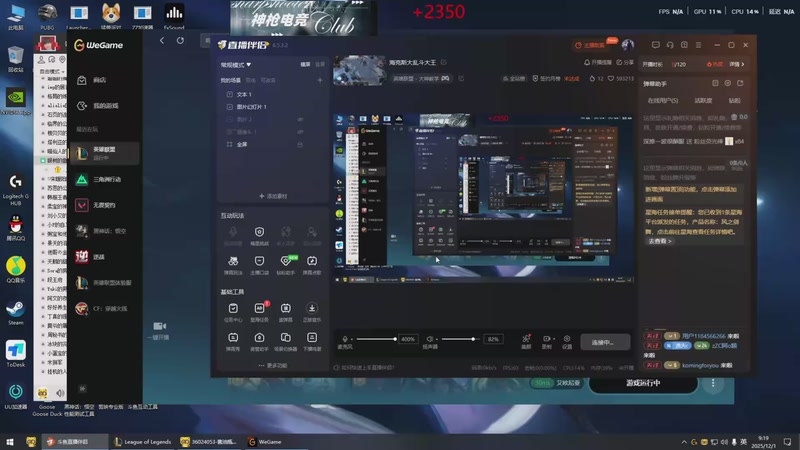Select 钻粉 tab in 弹幕助手
This screenshot has height=450, width=800.
(734, 101)
